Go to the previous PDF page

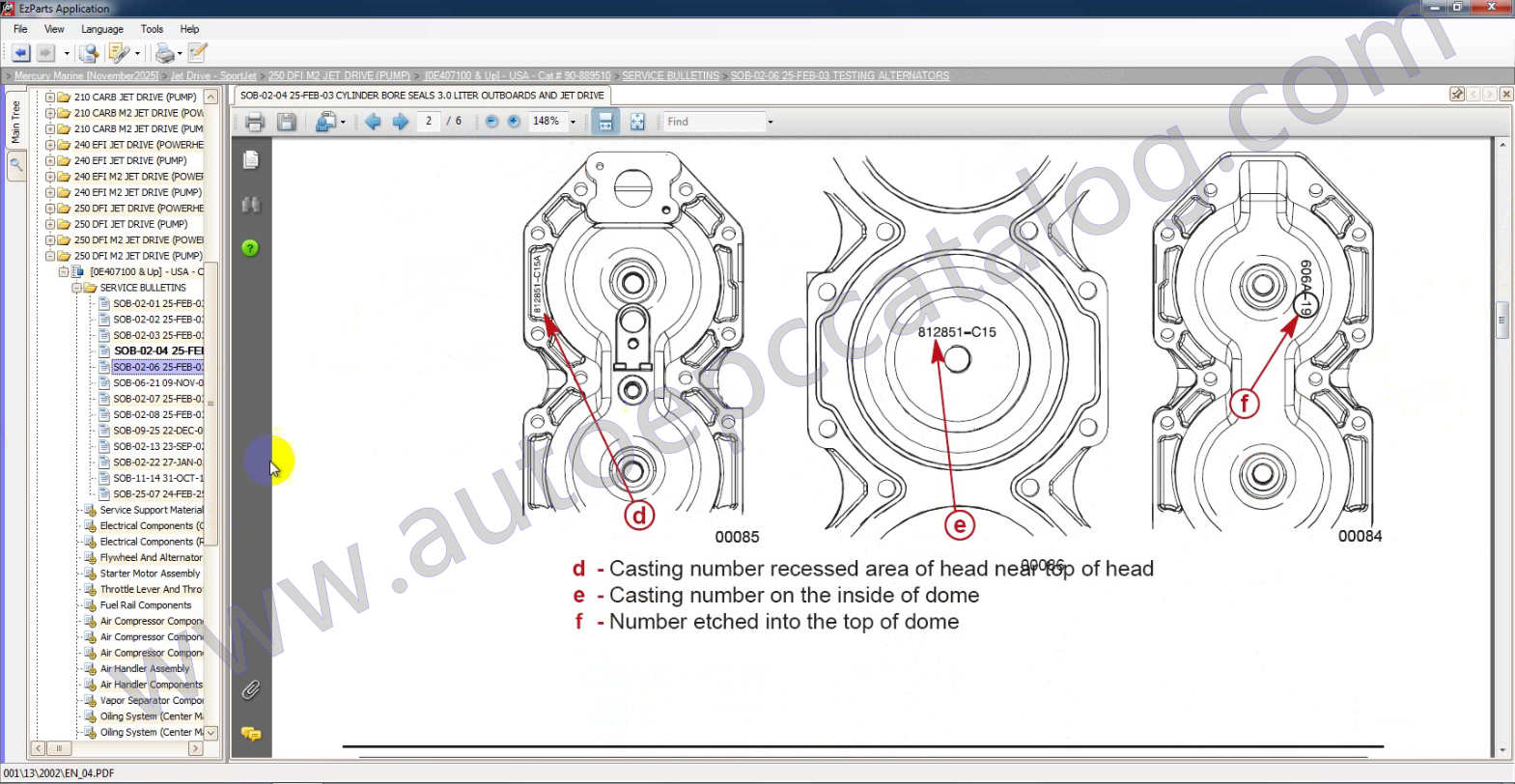point(373,122)
